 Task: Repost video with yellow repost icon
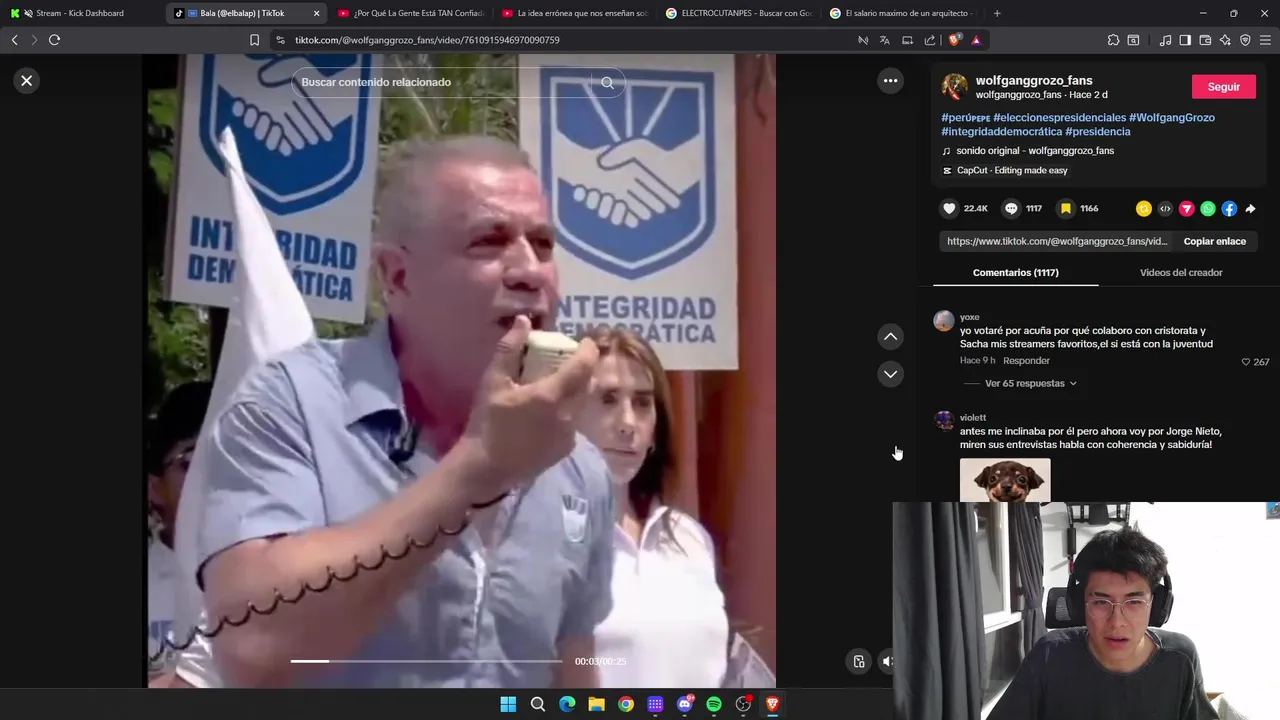point(1143,209)
